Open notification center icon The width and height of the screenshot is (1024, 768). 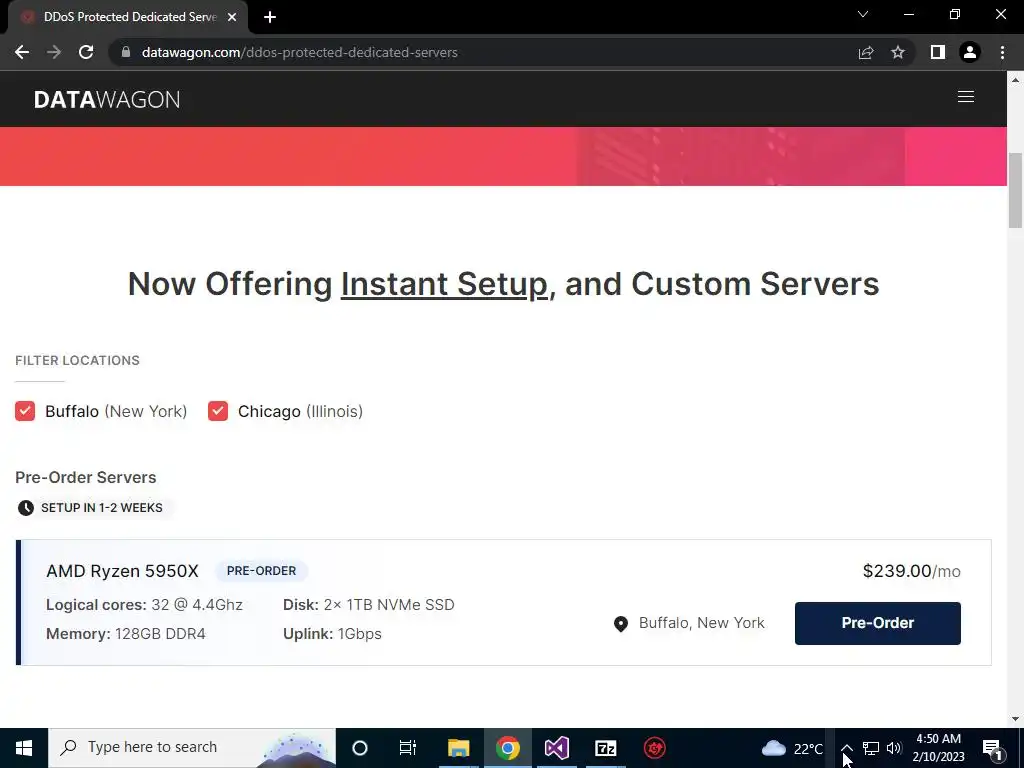tap(992, 748)
